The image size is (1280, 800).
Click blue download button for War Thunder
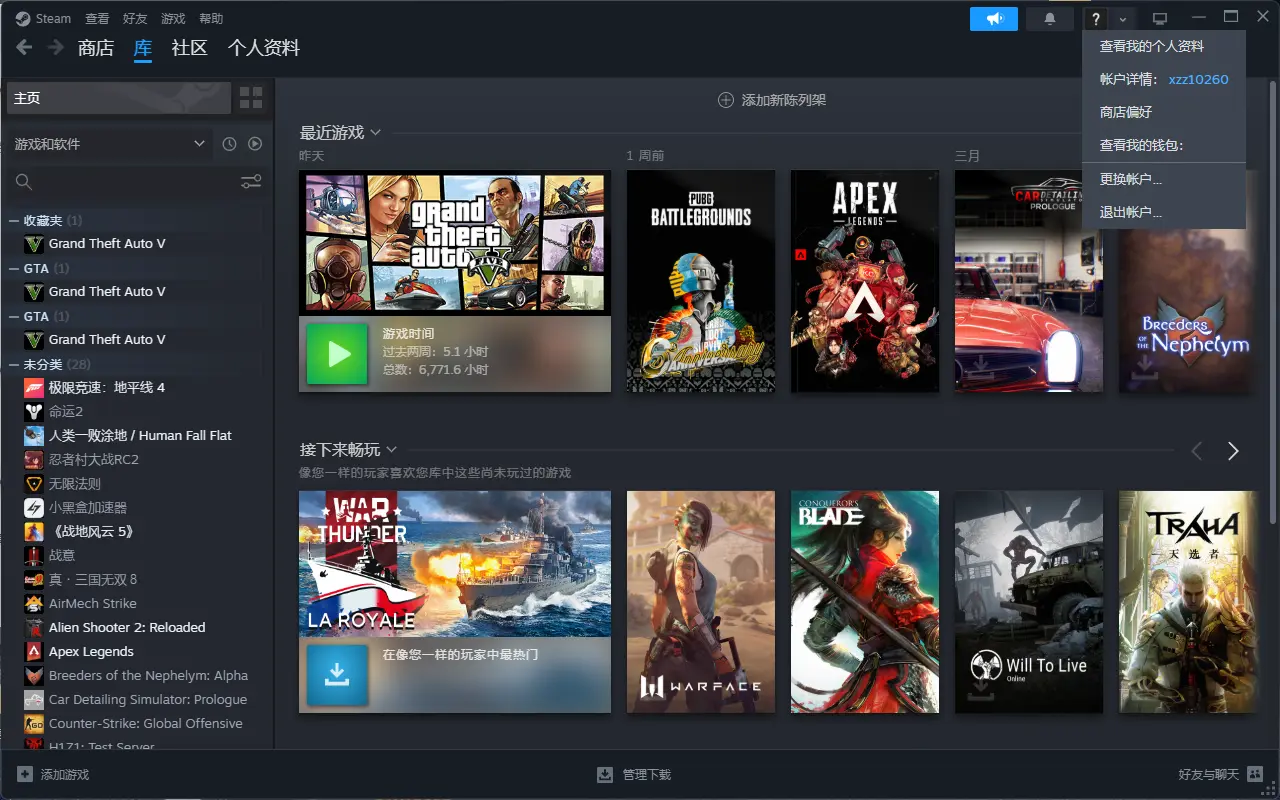click(337, 675)
